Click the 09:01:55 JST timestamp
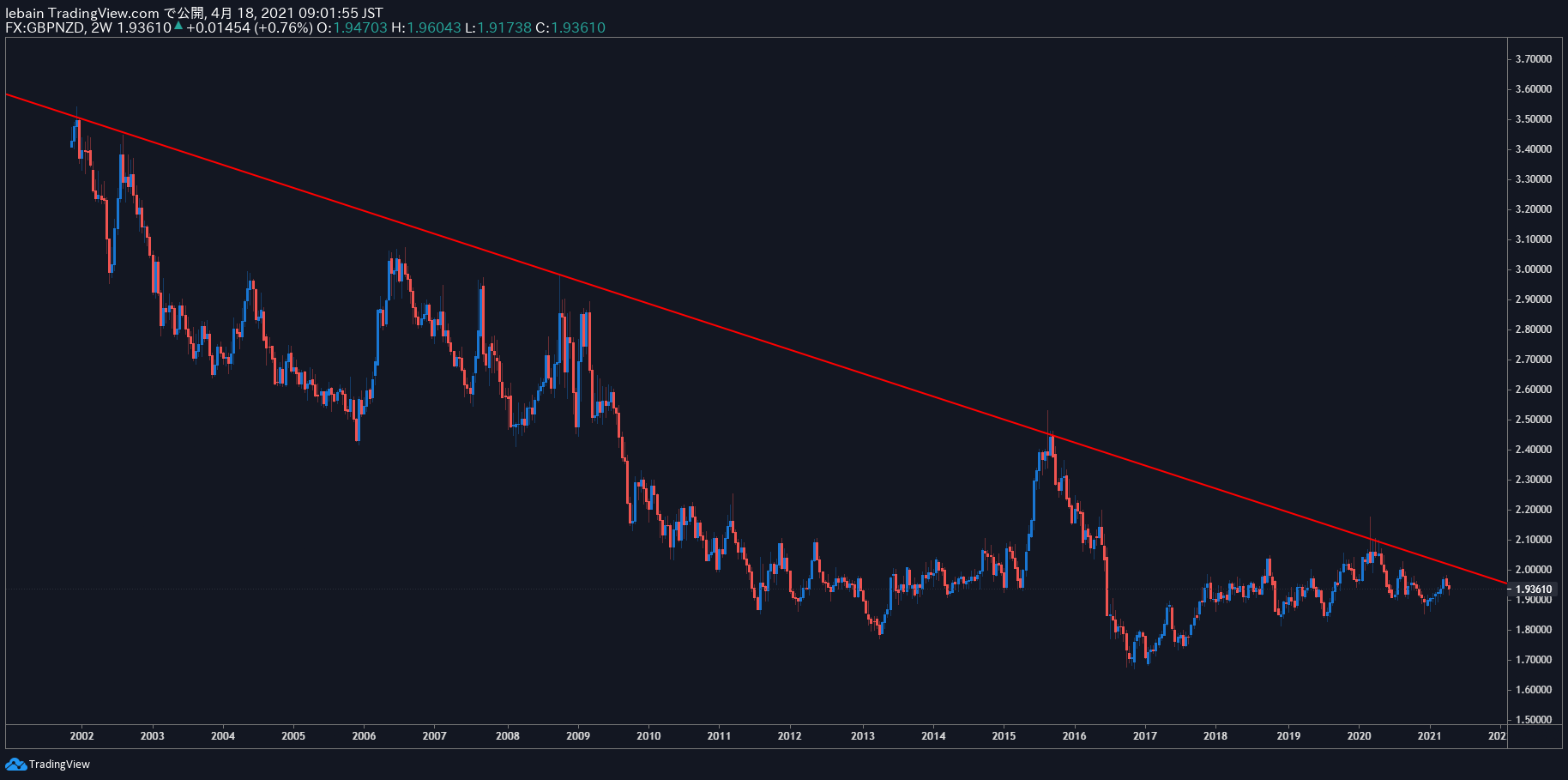1568x780 pixels. click(340, 13)
